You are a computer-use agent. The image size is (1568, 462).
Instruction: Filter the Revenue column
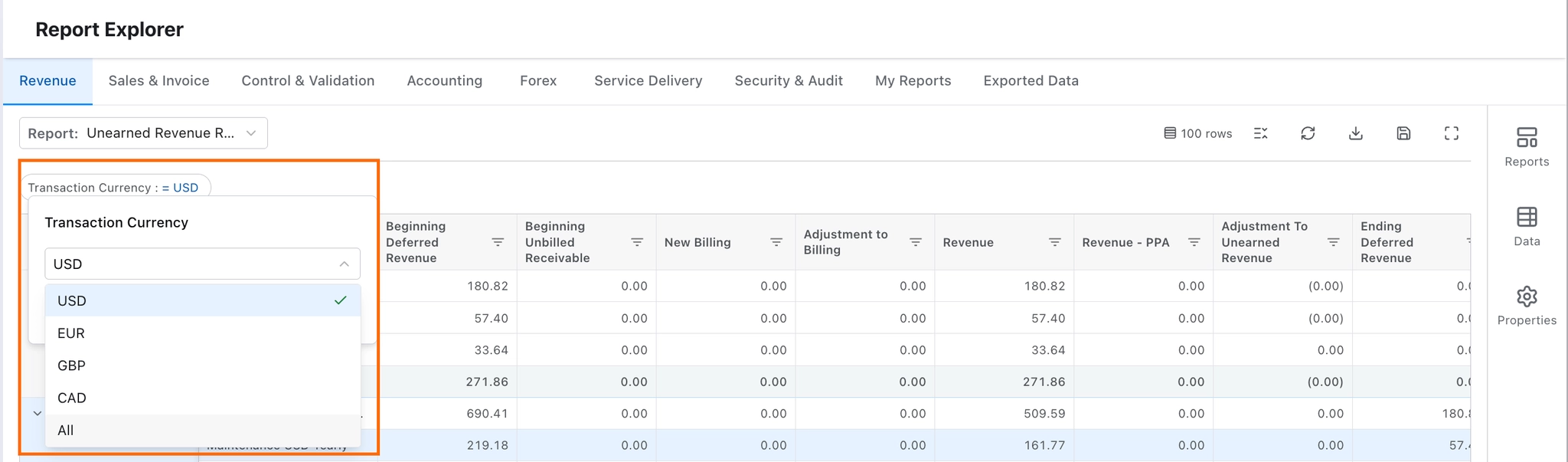tap(1055, 242)
